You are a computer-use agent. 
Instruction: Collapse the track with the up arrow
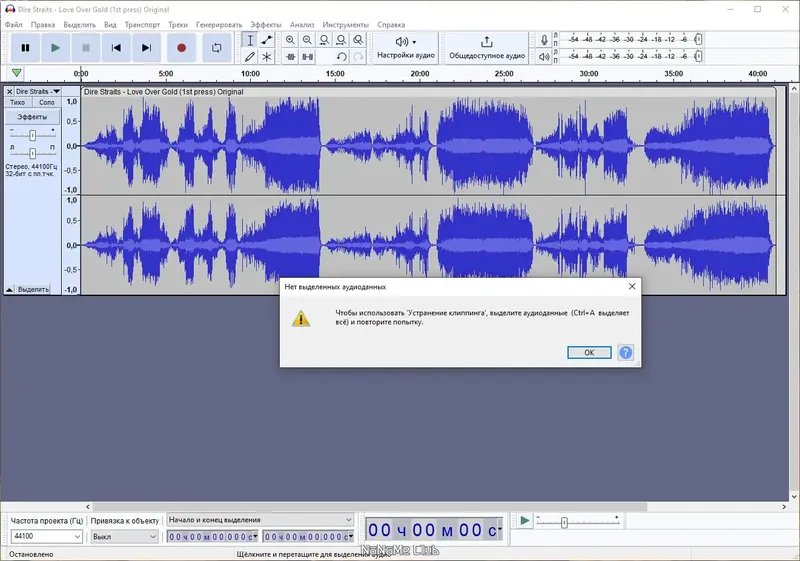point(9,290)
